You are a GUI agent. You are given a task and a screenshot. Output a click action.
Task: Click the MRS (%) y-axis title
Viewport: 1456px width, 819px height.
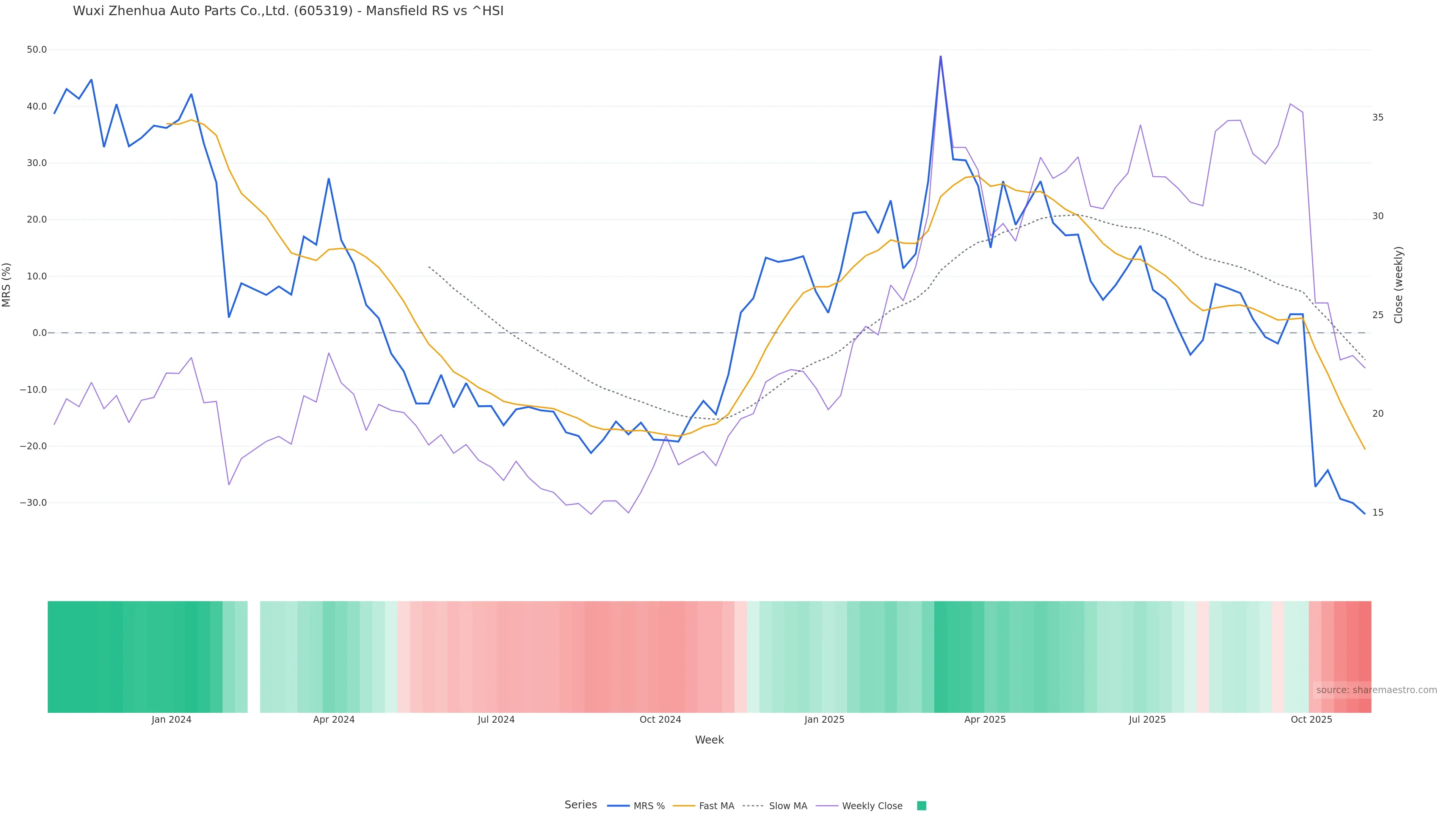click(x=7, y=285)
